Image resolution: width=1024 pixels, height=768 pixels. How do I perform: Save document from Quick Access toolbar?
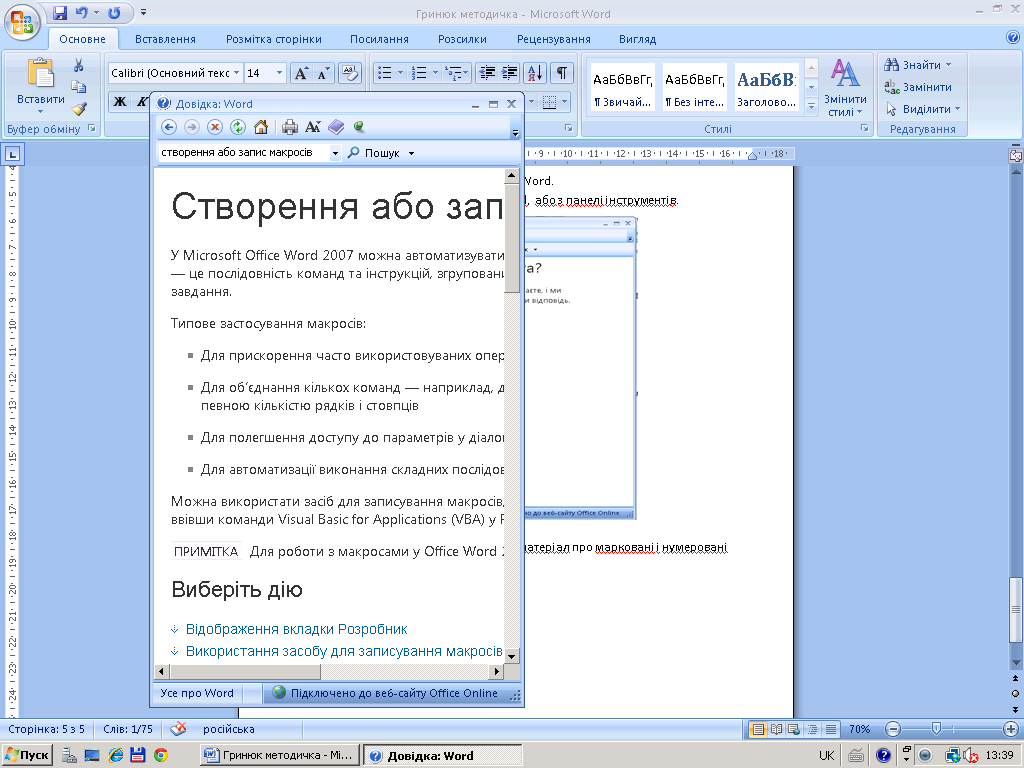pyautogui.click(x=60, y=12)
